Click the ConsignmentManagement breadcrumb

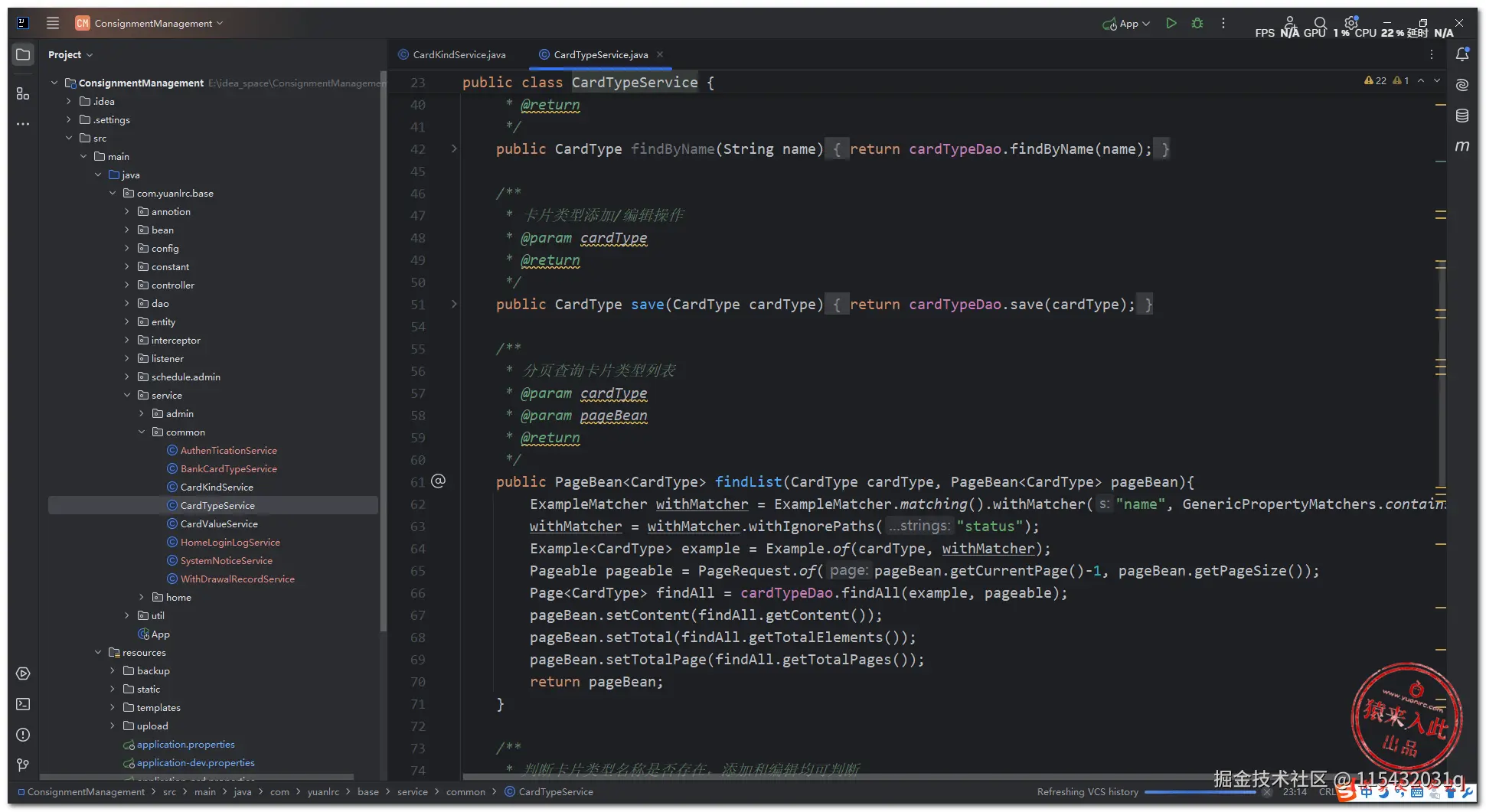[x=86, y=791]
